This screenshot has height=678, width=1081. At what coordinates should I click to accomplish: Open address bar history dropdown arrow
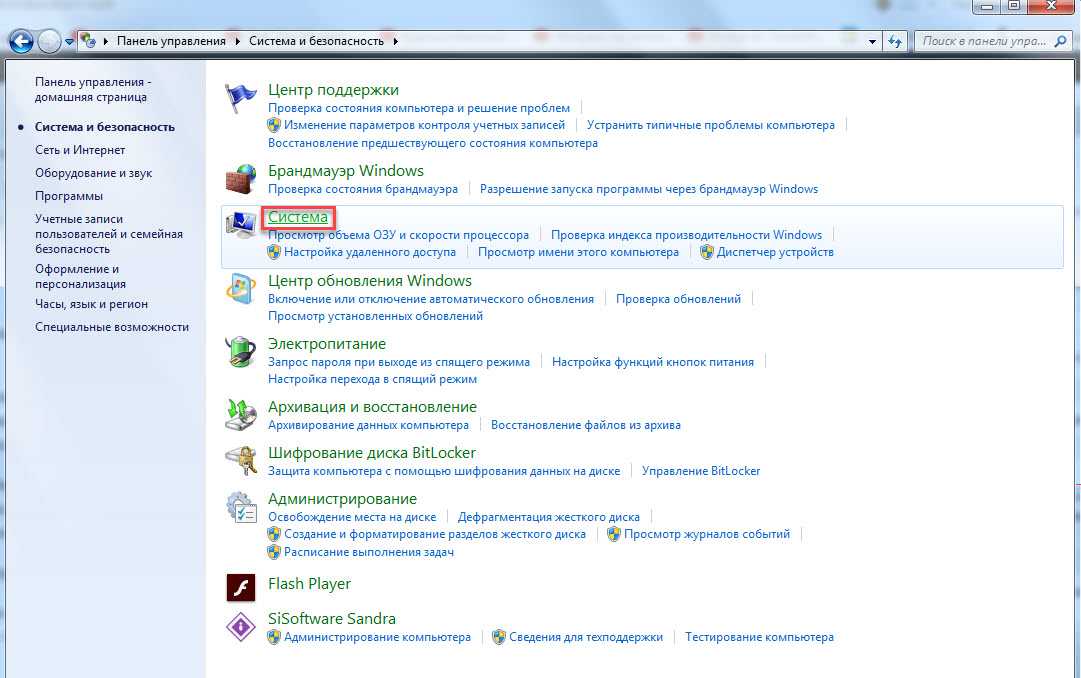pos(873,41)
